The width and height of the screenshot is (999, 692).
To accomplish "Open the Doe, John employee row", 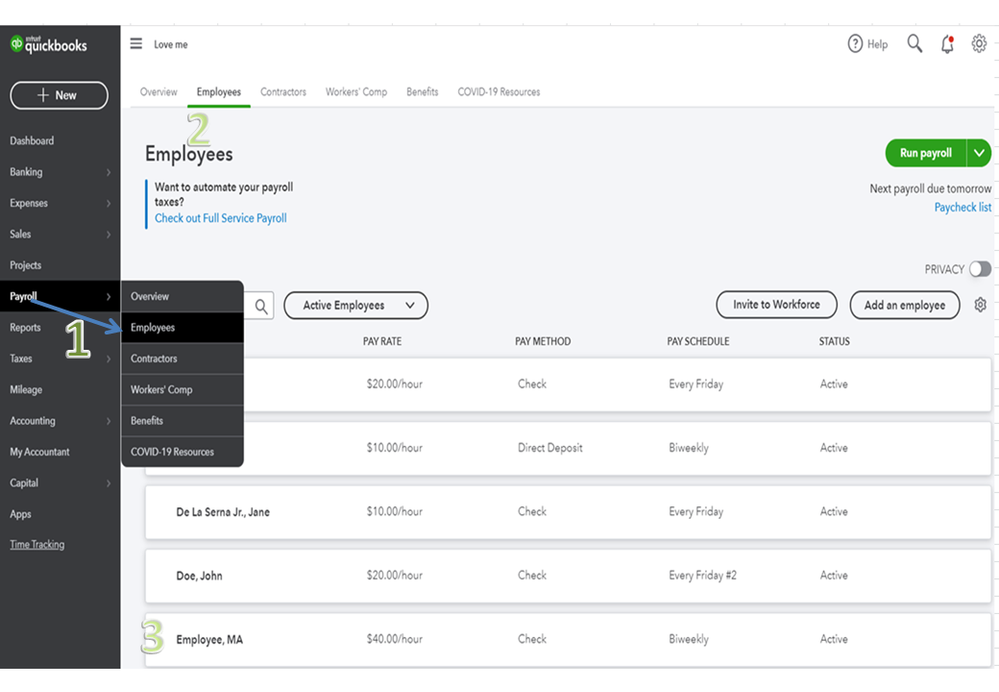I will [199, 576].
